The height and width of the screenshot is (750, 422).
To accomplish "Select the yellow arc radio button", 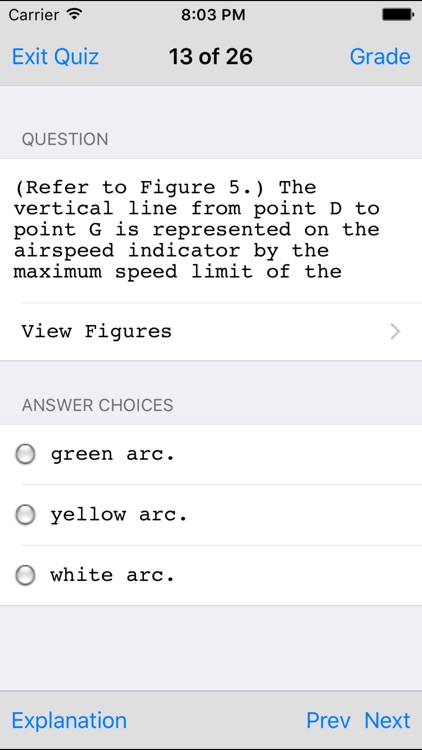I will pos(25,515).
